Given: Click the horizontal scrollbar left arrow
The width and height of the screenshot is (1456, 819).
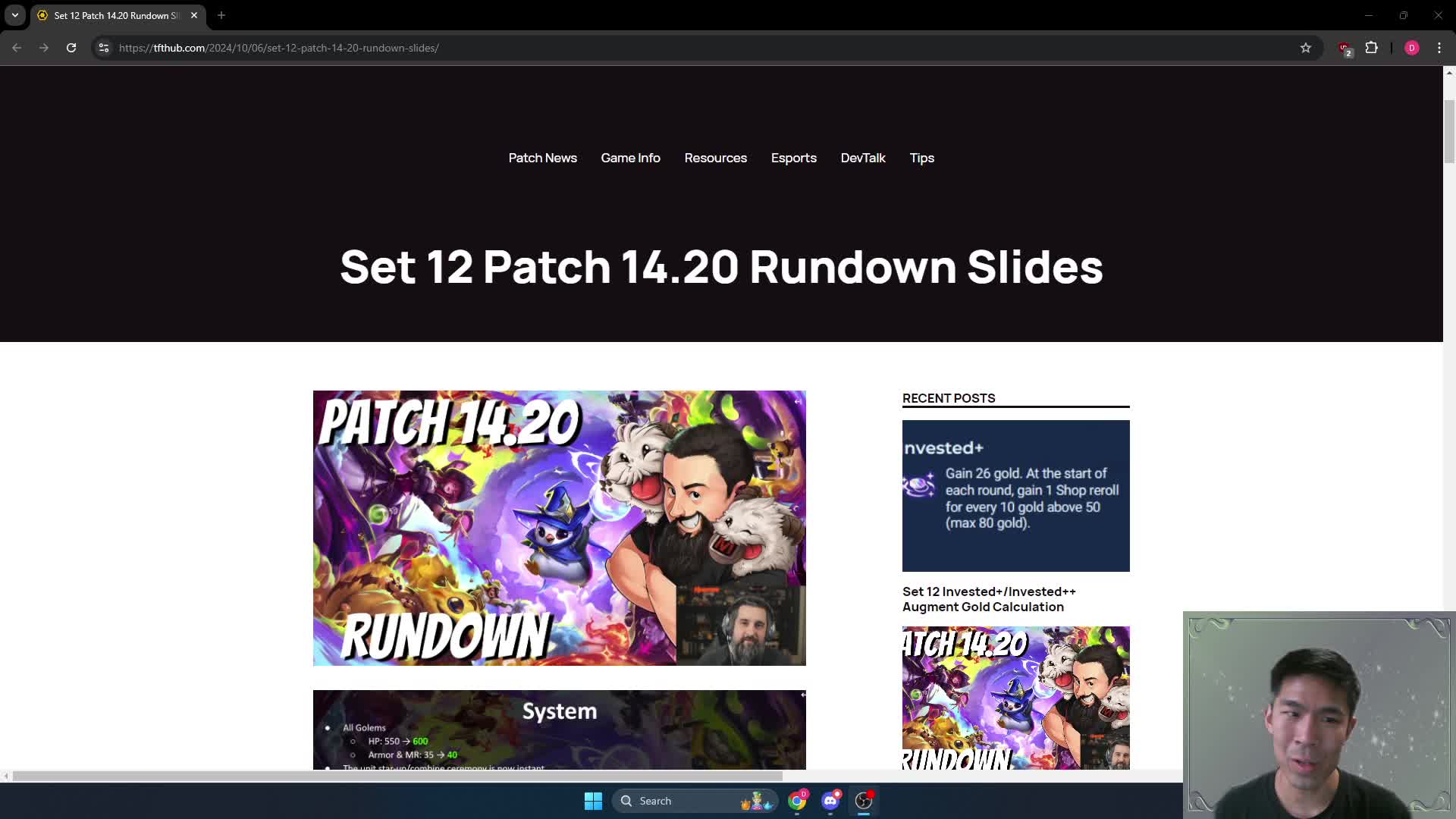Looking at the screenshot, I should point(6,776).
